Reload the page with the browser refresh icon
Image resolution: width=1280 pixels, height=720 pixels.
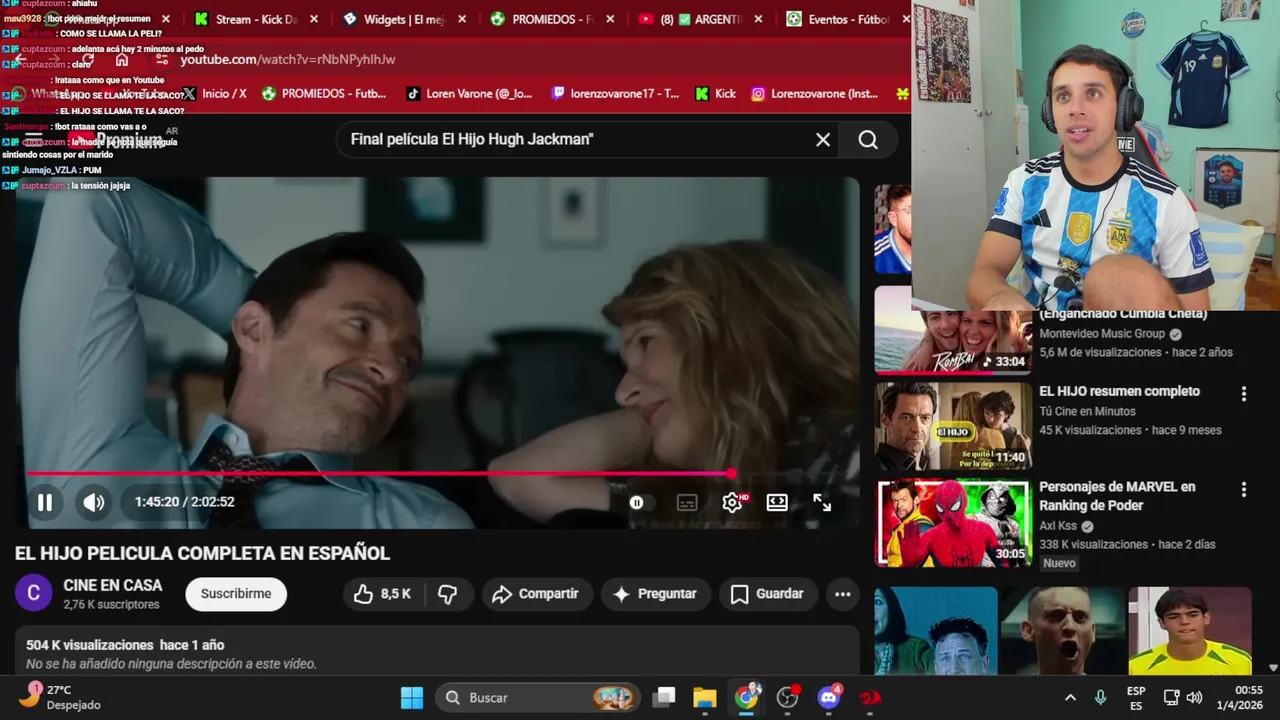[x=87, y=59]
